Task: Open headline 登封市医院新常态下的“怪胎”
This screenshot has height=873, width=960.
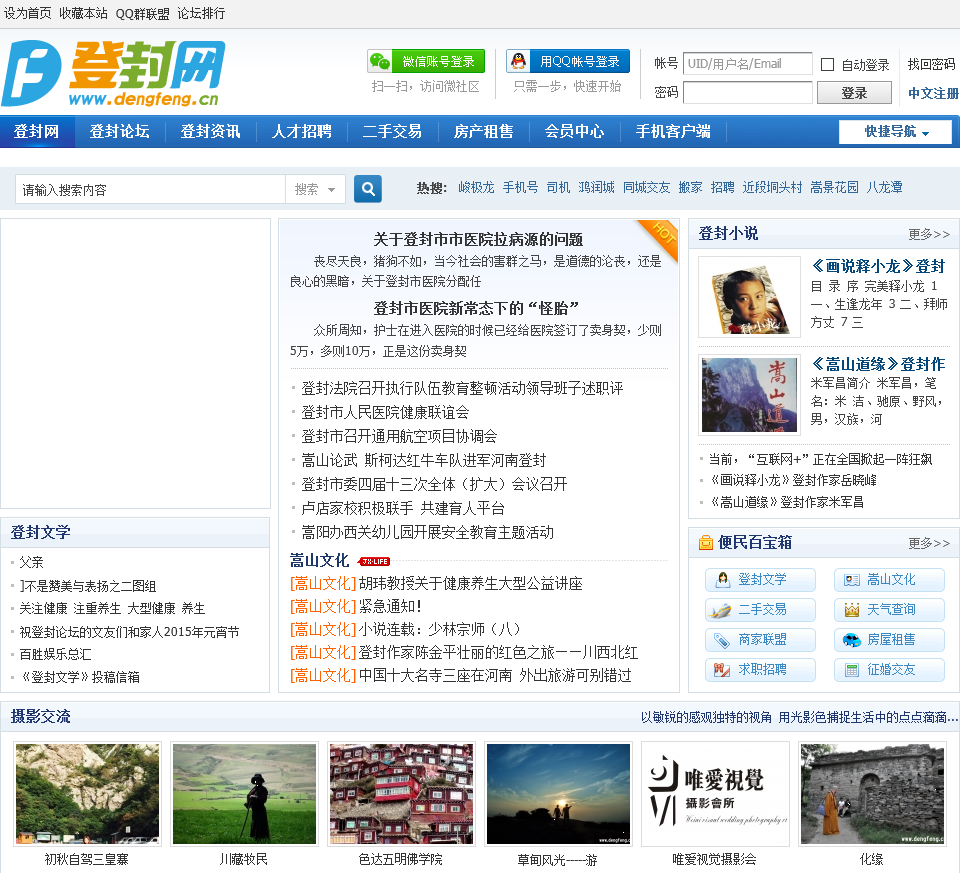Action: pyautogui.click(x=476, y=308)
